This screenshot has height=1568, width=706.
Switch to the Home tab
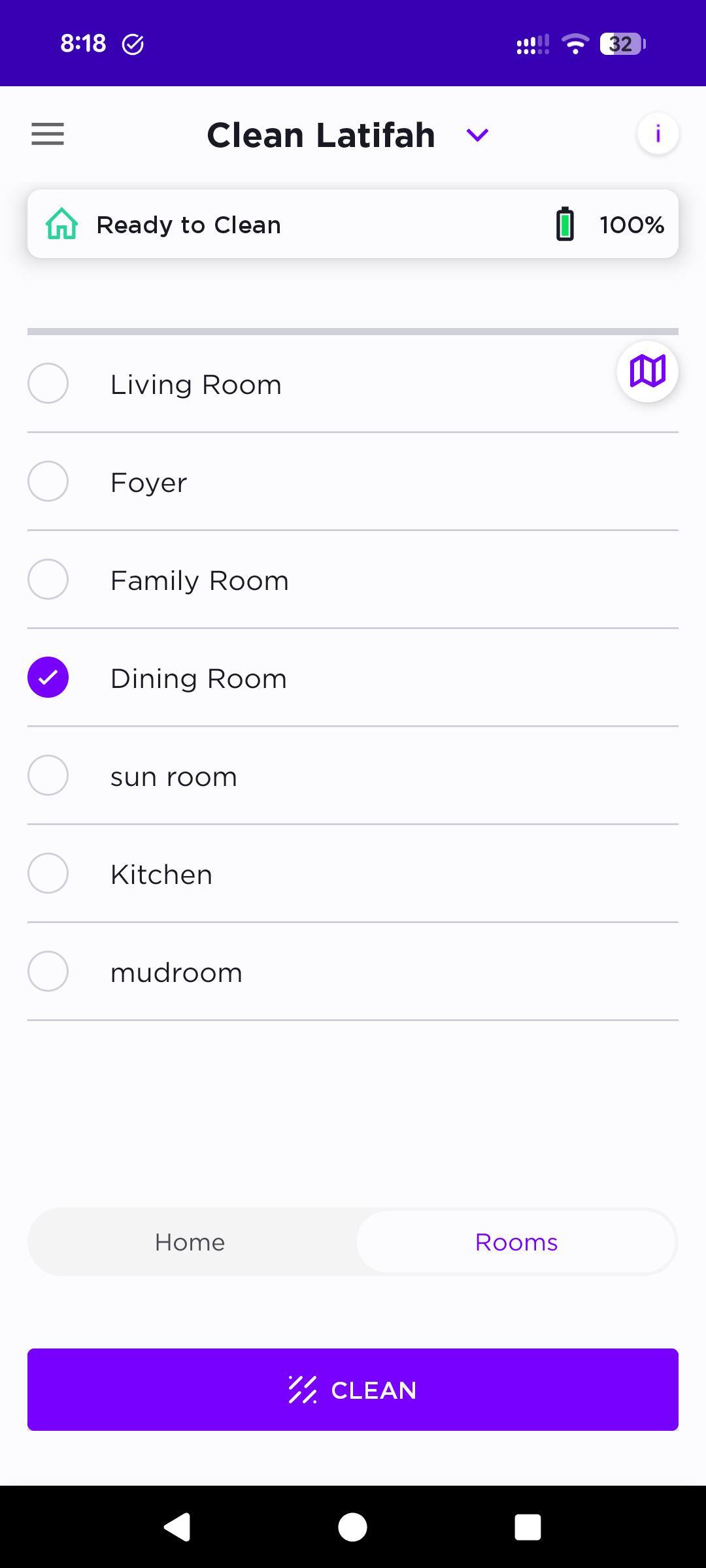point(190,1242)
